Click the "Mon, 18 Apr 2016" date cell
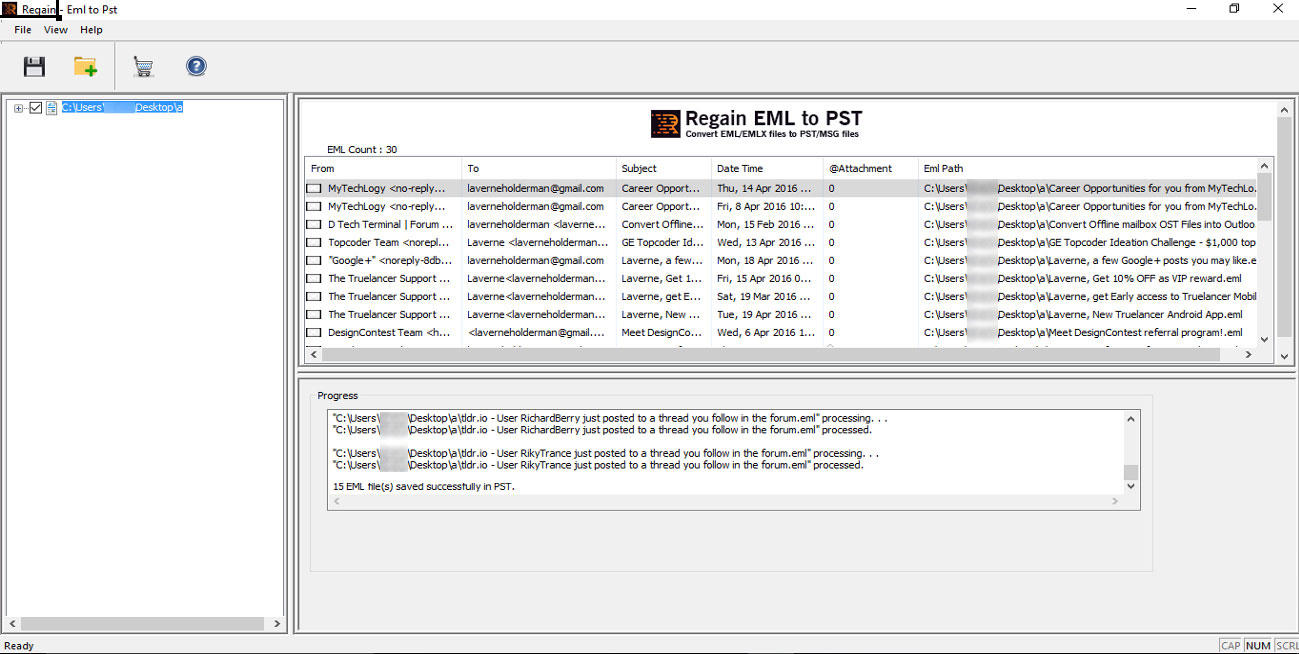Viewport: 1299px width, 654px height. (x=765, y=260)
